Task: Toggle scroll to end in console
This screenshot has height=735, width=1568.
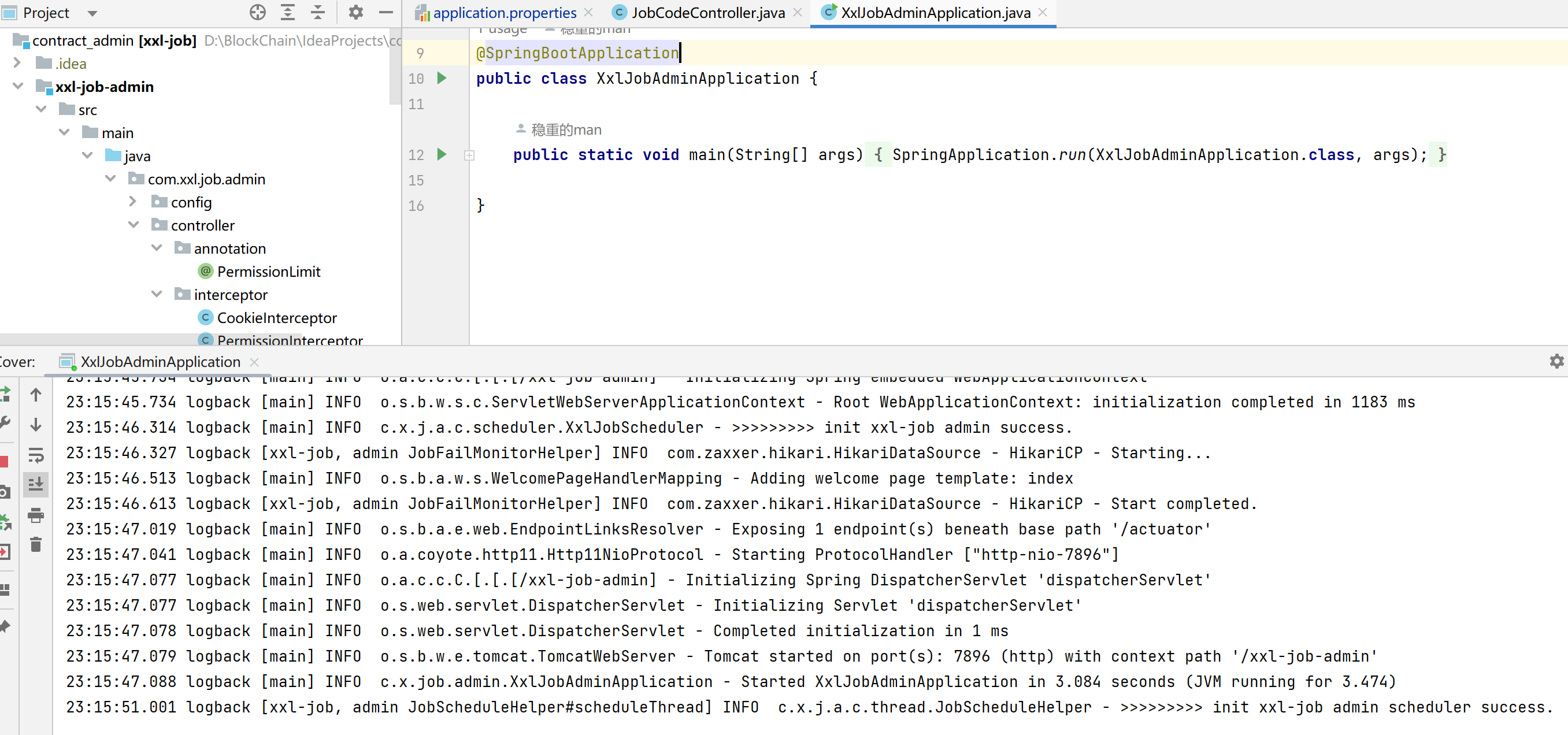Action: [36, 484]
